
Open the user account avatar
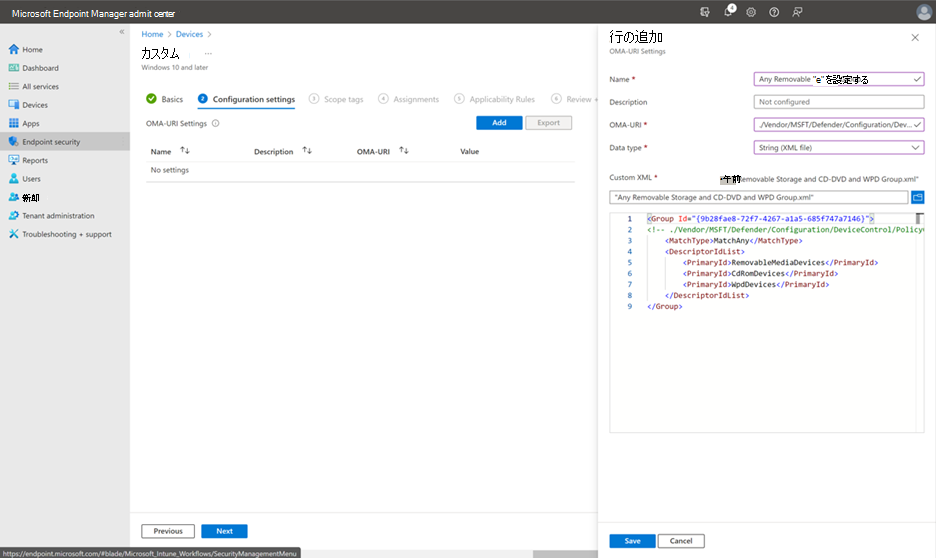click(923, 12)
